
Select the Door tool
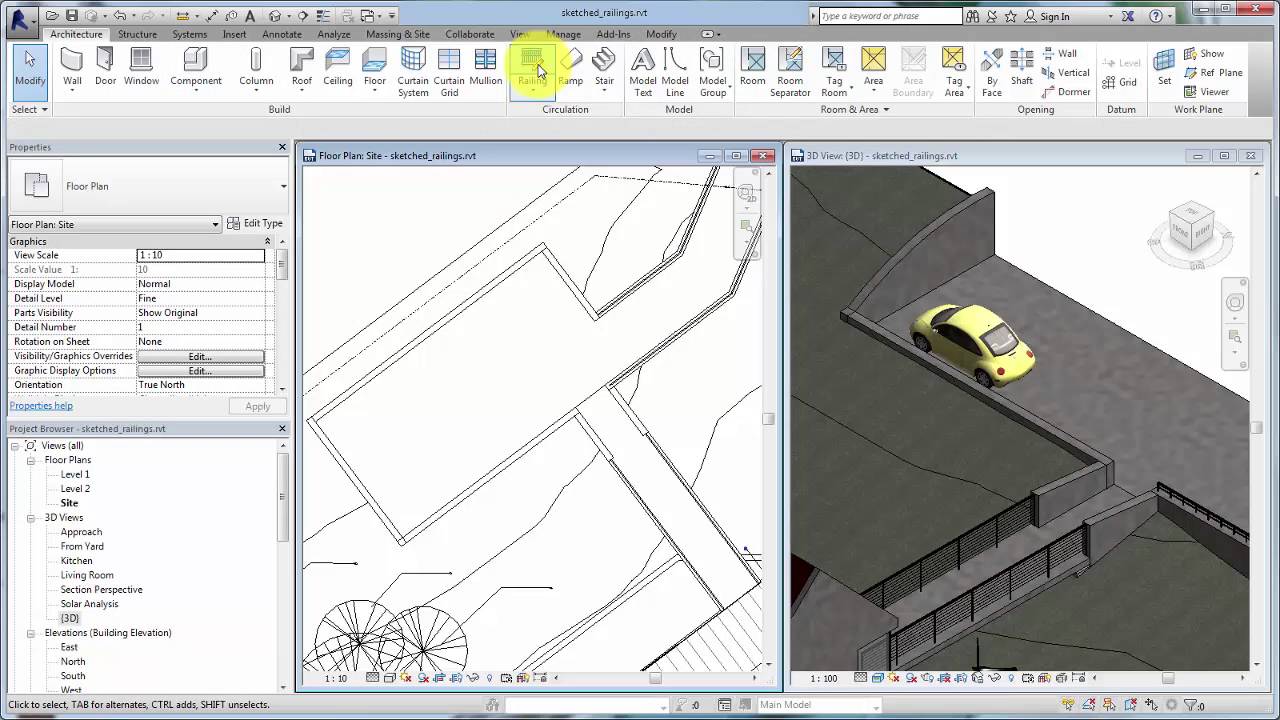(105, 68)
